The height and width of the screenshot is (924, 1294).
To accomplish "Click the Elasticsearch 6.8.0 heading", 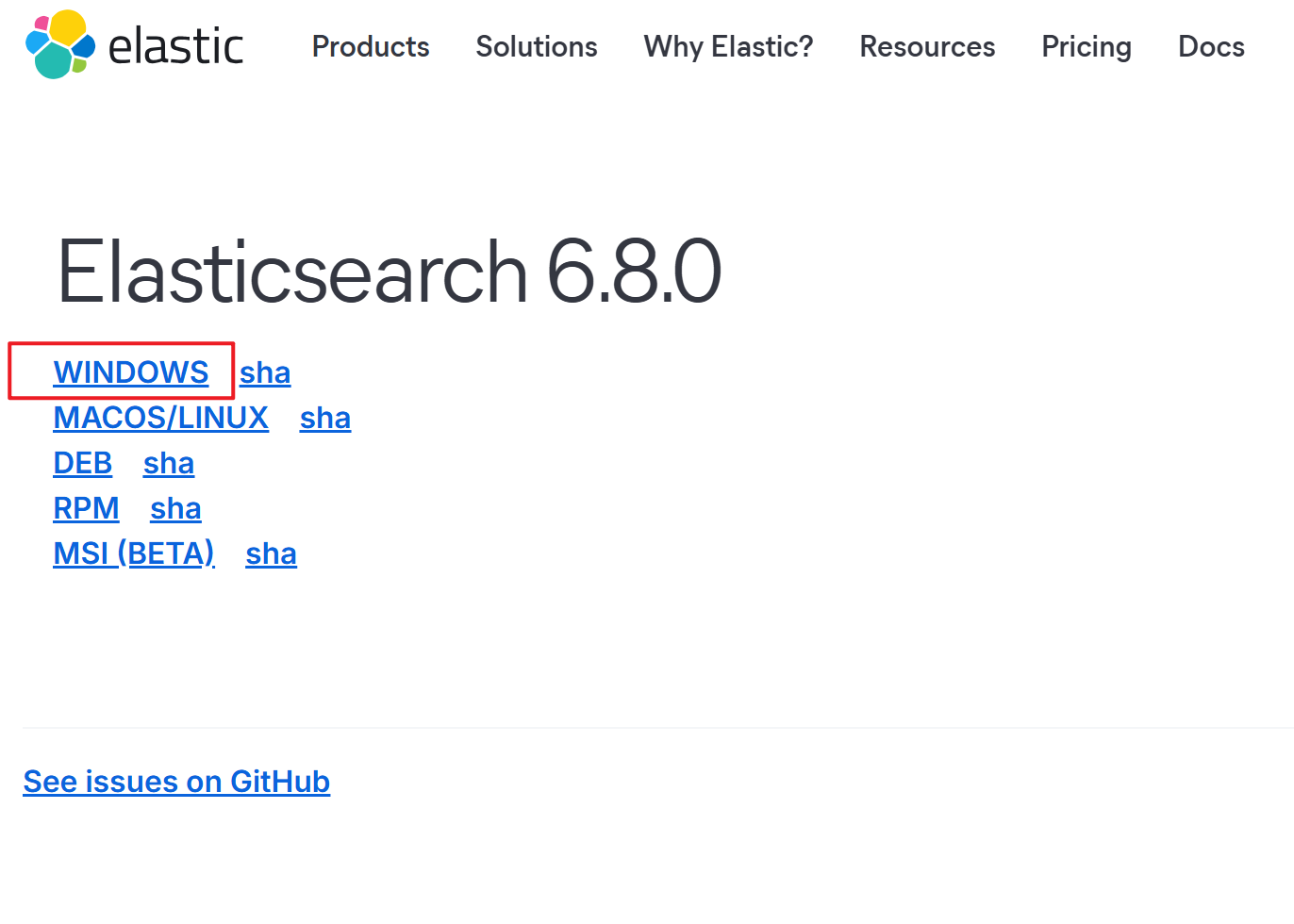I will [x=390, y=272].
